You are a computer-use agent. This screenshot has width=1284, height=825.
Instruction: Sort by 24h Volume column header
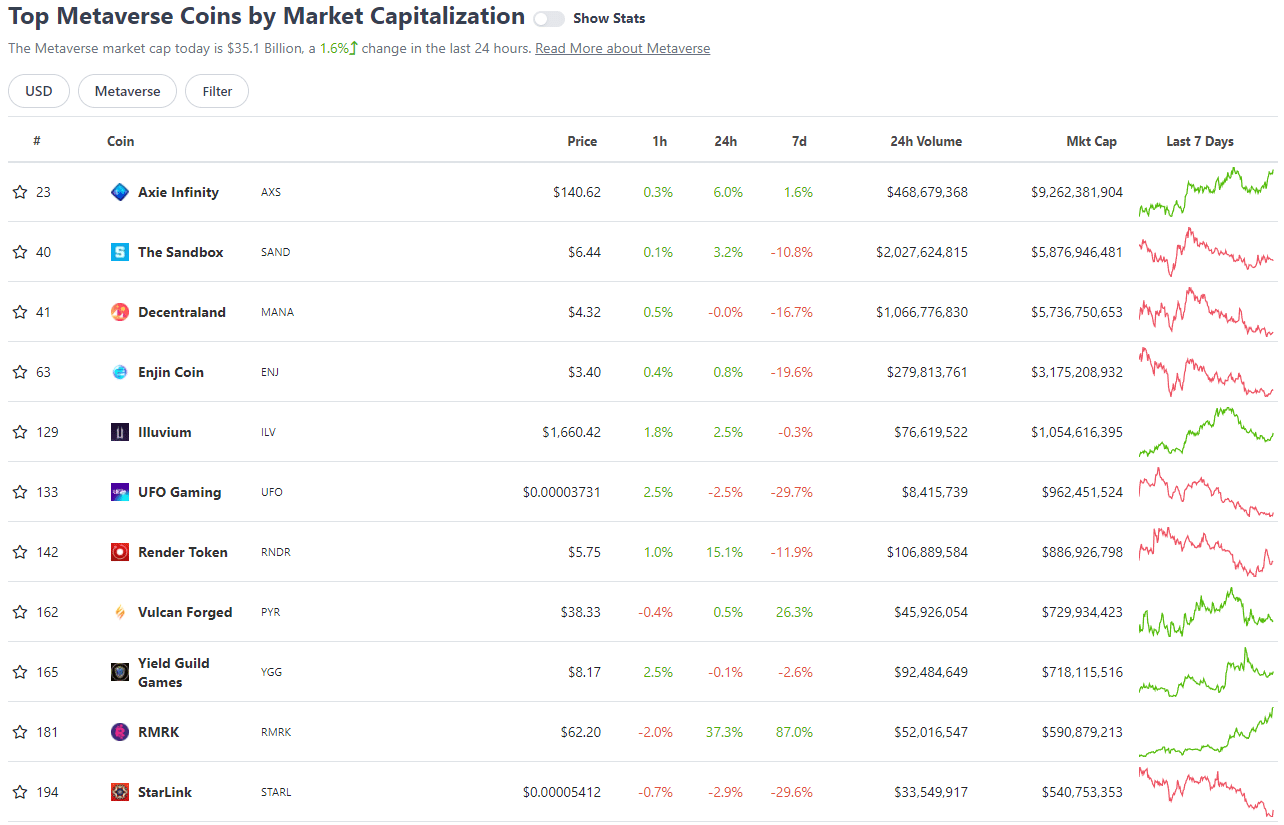(x=926, y=141)
